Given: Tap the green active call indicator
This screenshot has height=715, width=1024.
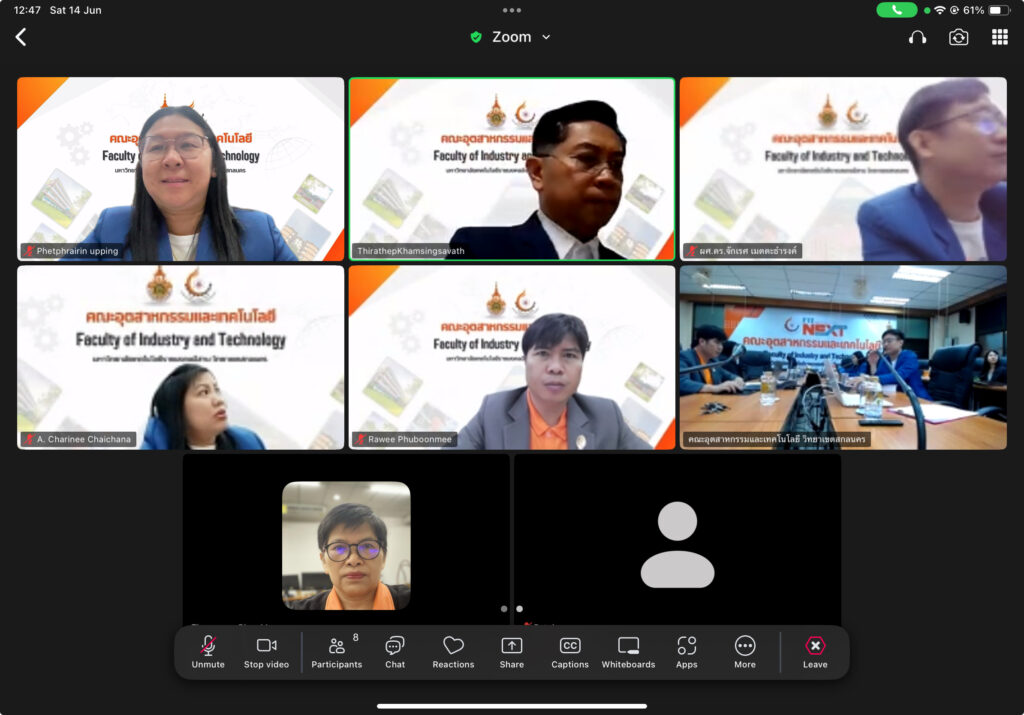Looking at the screenshot, I should pyautogui.click(x=896, y=10).
